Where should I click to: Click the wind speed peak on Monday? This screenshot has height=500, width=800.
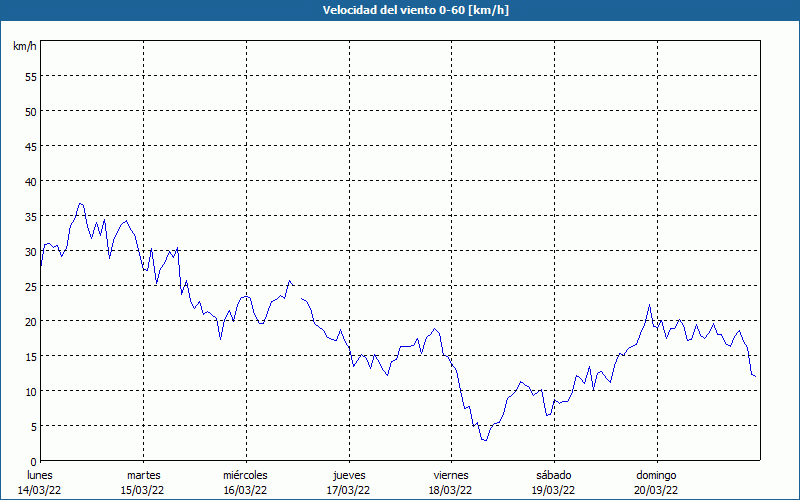click(80, 204)
